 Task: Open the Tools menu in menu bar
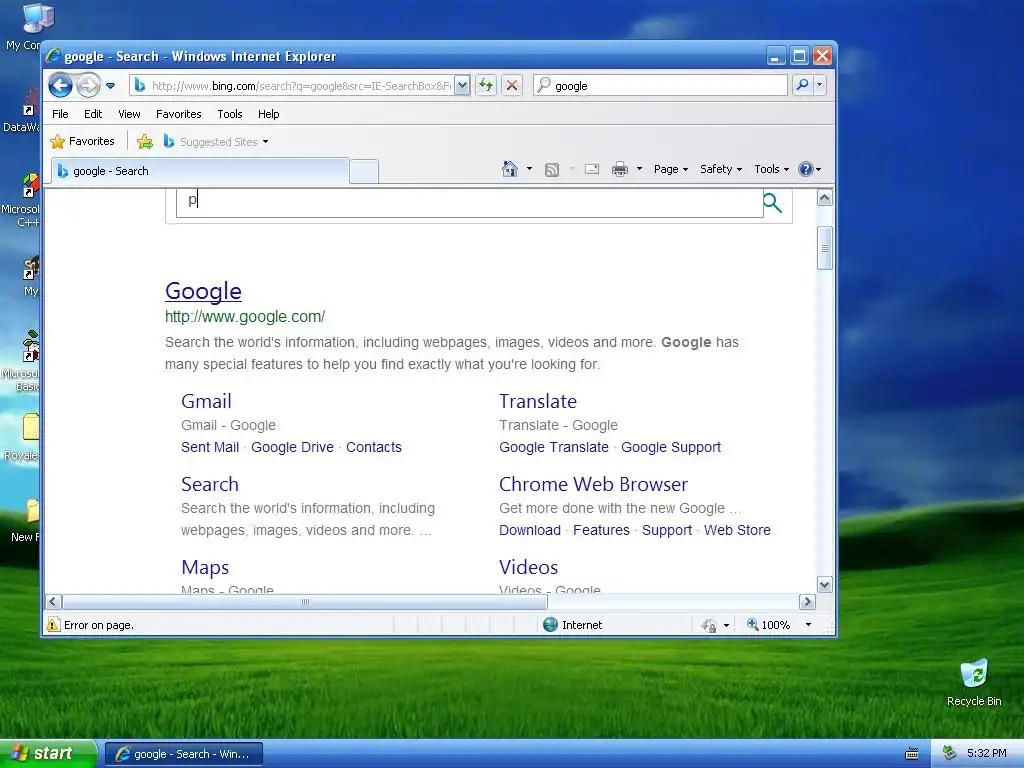pos(230,114)
